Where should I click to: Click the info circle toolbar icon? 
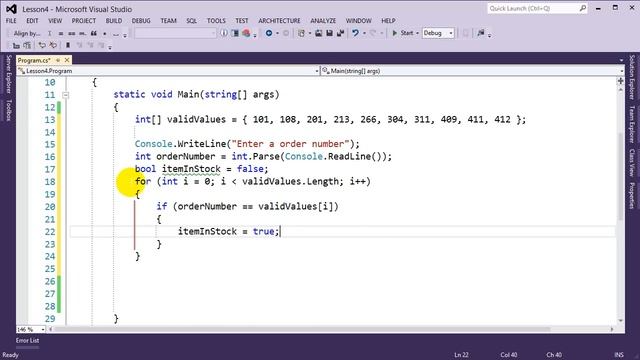tap(224, 33)
